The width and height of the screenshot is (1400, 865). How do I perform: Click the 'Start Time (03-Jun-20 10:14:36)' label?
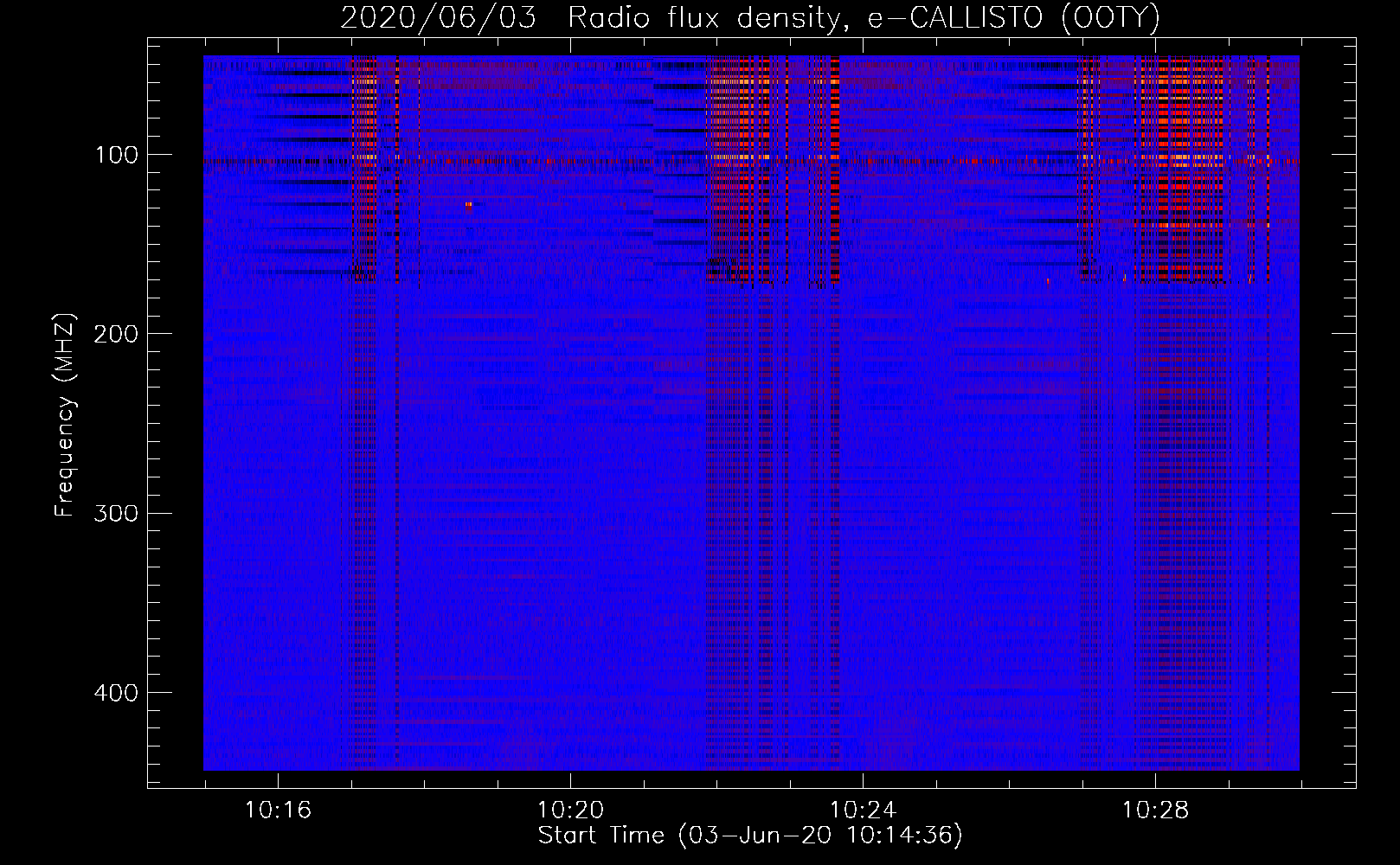click(750, 836)
